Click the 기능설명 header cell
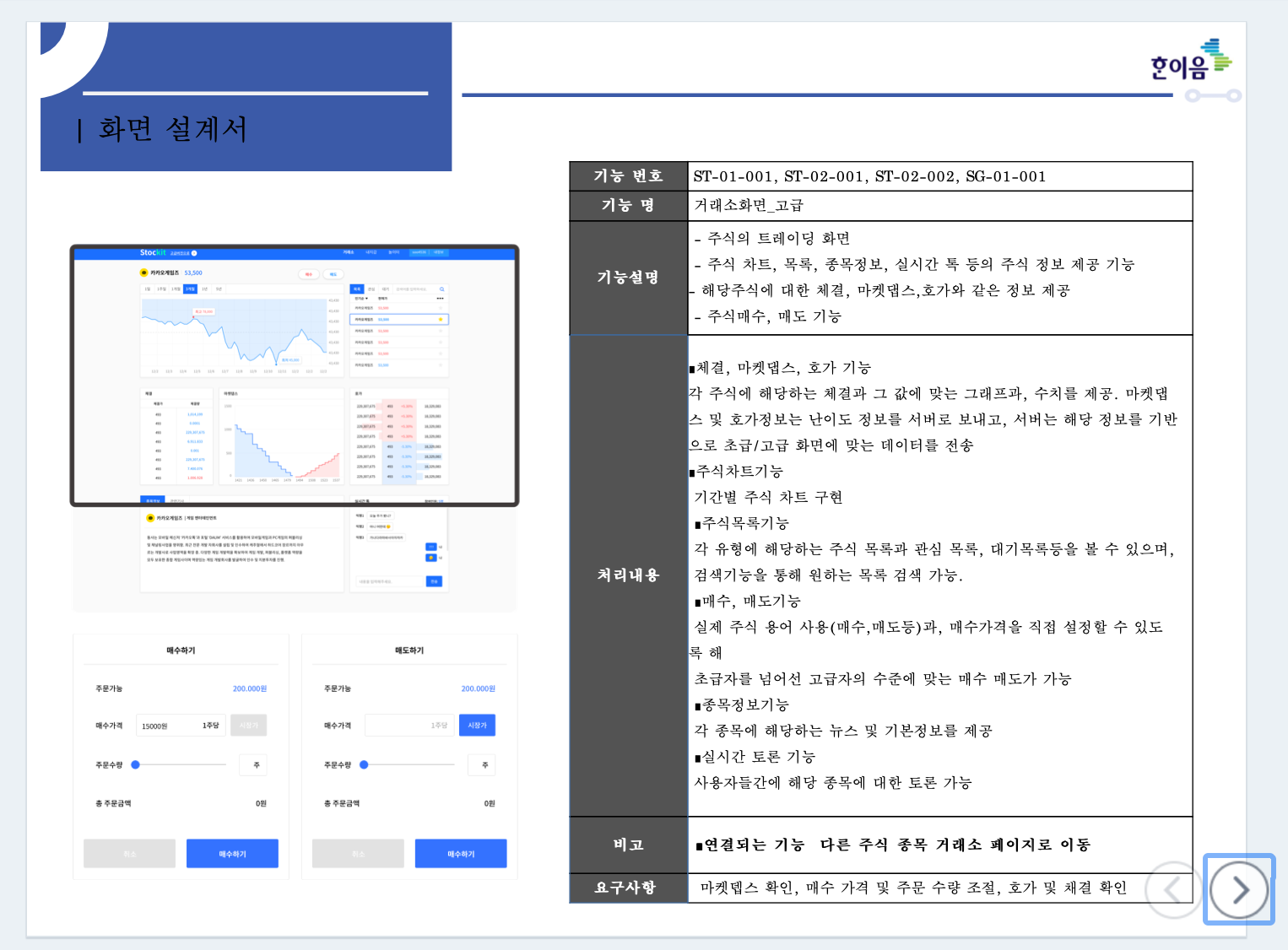 629,278
